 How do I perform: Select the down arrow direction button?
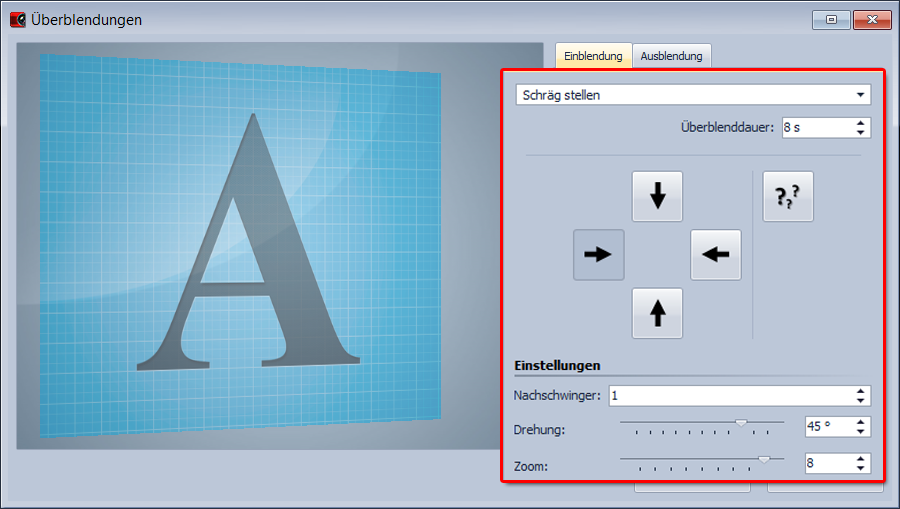(x=657, y=196)
